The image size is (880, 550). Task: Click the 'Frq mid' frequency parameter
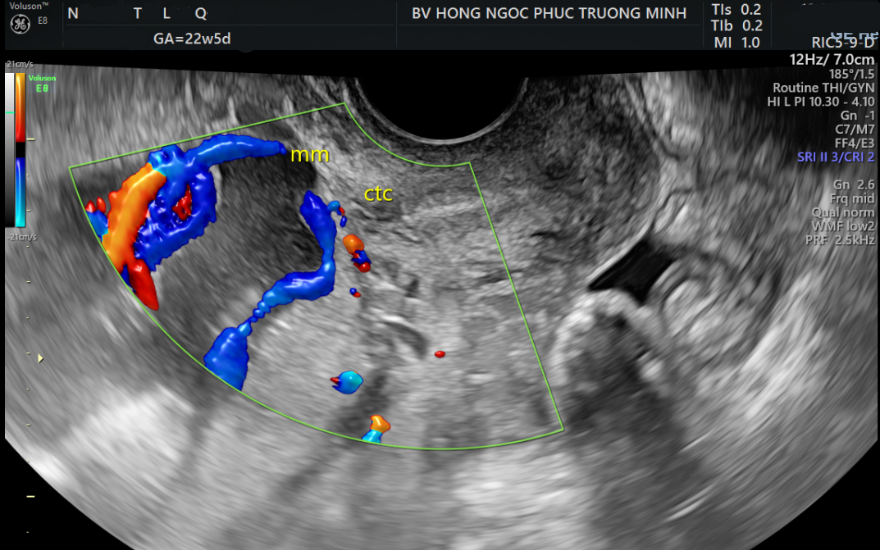click(851, 199)
